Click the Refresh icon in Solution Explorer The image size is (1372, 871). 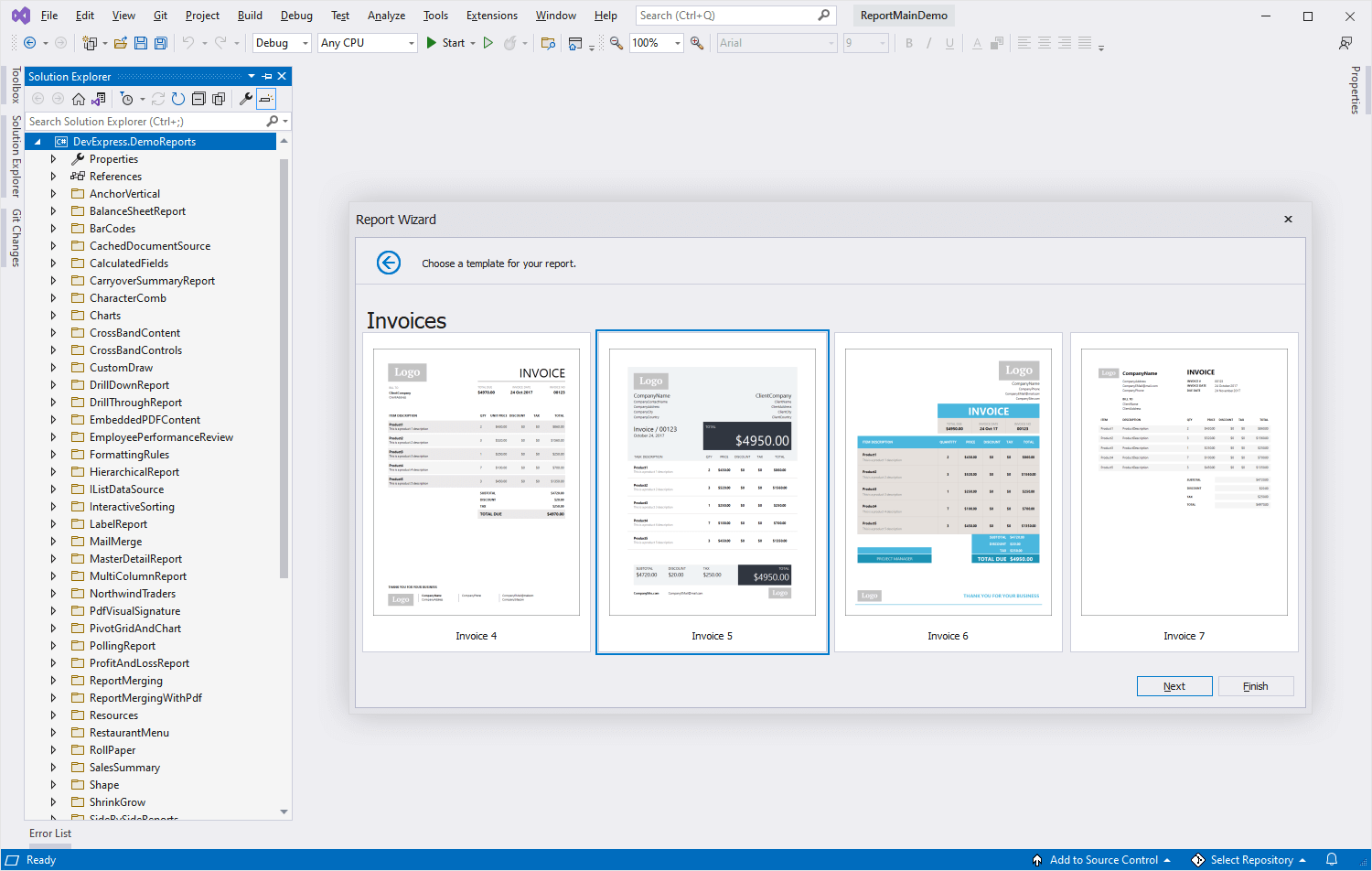click(177, 99)
